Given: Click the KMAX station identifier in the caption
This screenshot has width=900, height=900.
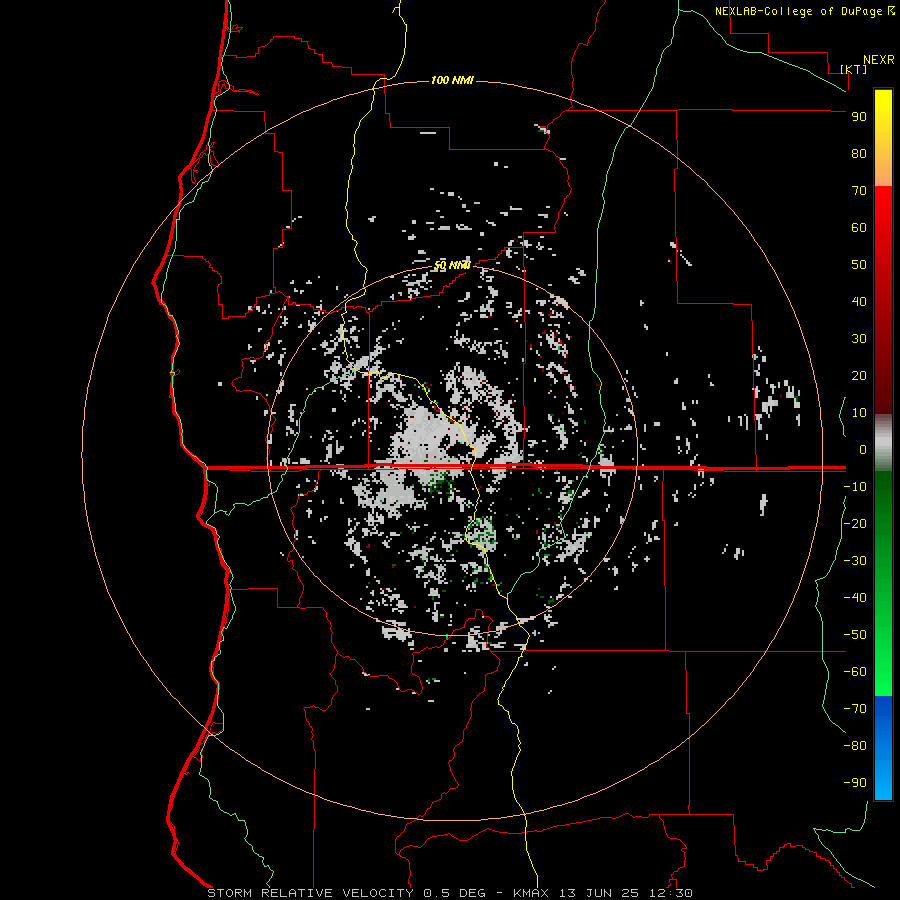Looking at the screenshot, I should point(530,893).
